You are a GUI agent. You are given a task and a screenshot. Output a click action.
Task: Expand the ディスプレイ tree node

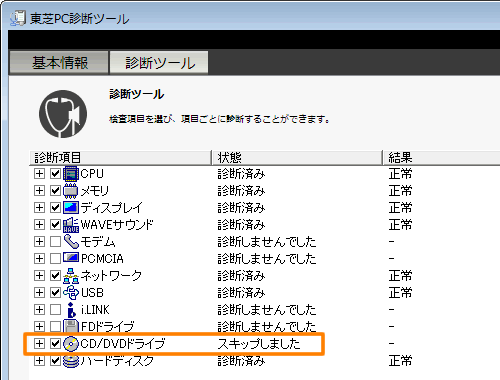tap(39, 208)
